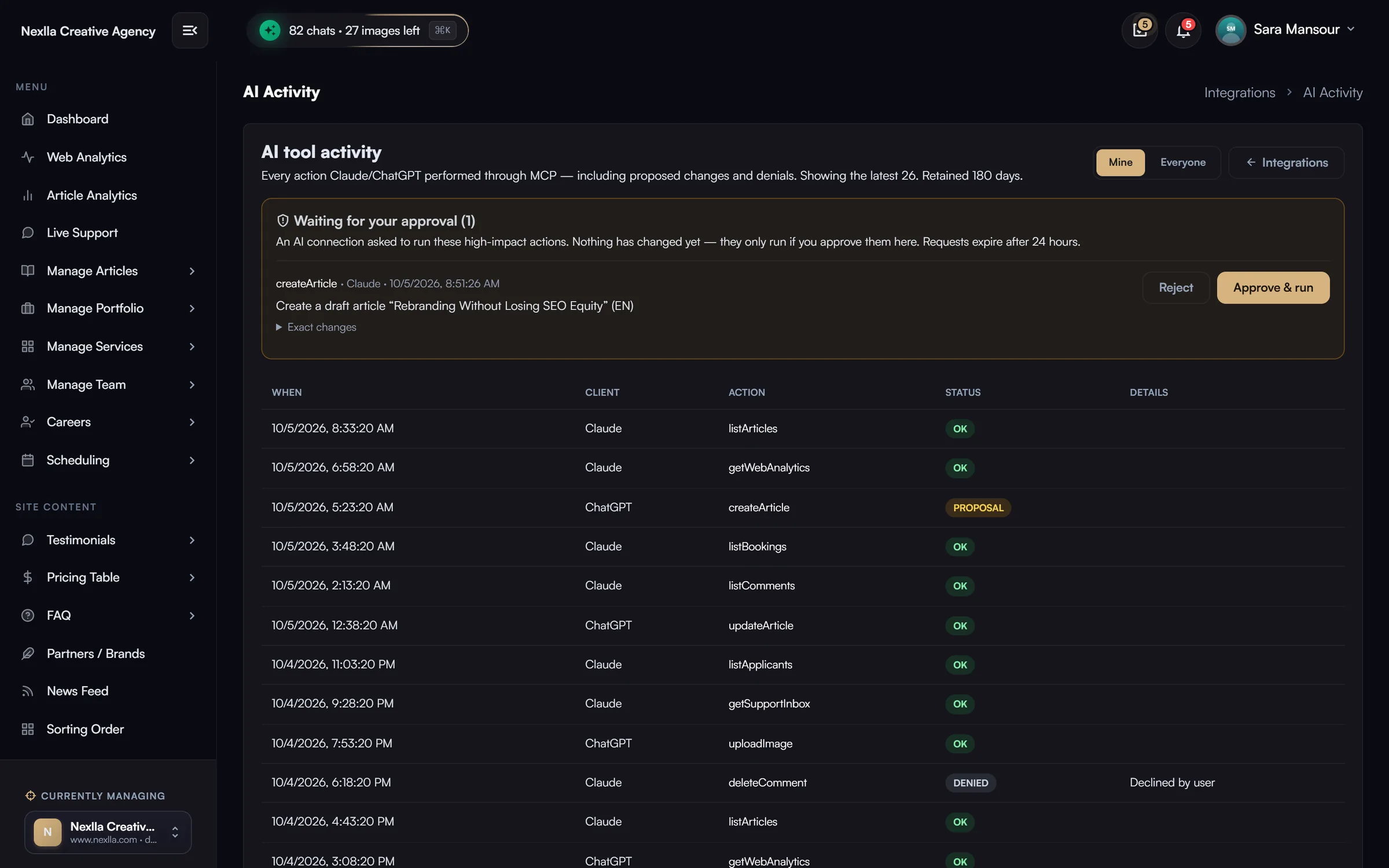This screenshot has width=1389, height=868.
Task: Go to Dashboard menu item
Action: 108,119
